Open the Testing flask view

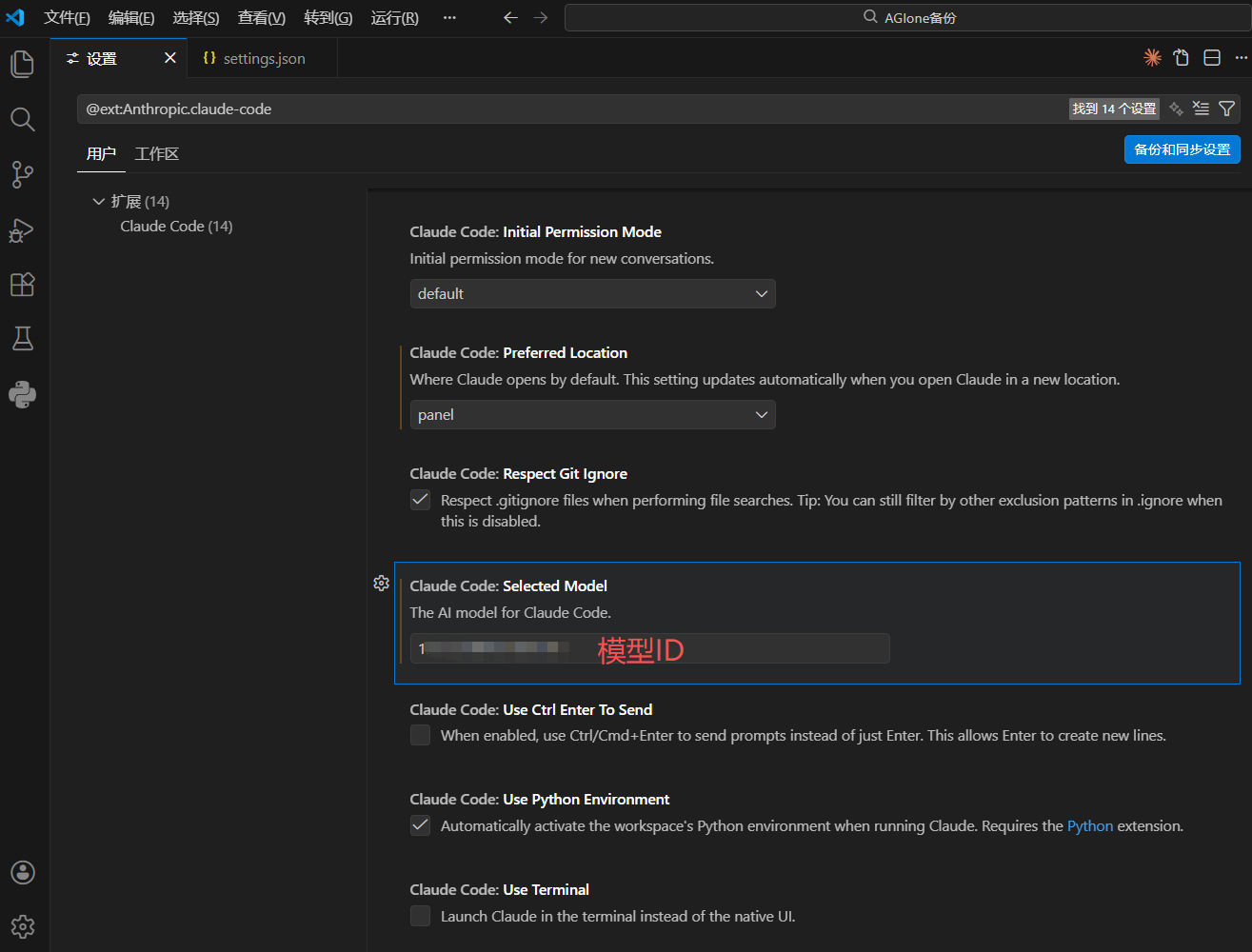[x=22, y=339]
